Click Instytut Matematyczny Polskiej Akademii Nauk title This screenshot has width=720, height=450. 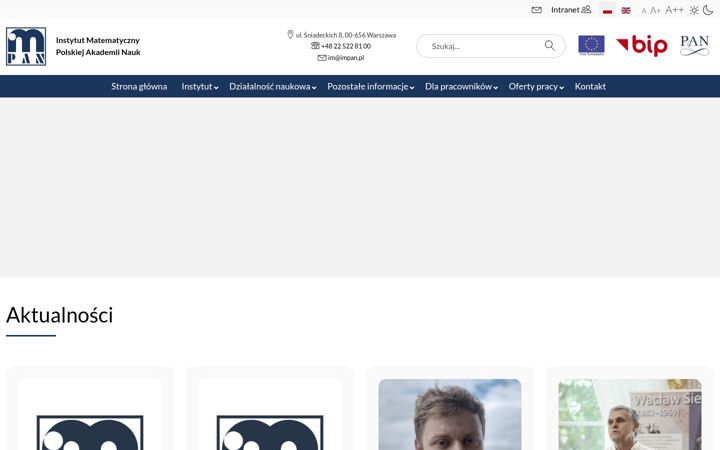[98, 46]
